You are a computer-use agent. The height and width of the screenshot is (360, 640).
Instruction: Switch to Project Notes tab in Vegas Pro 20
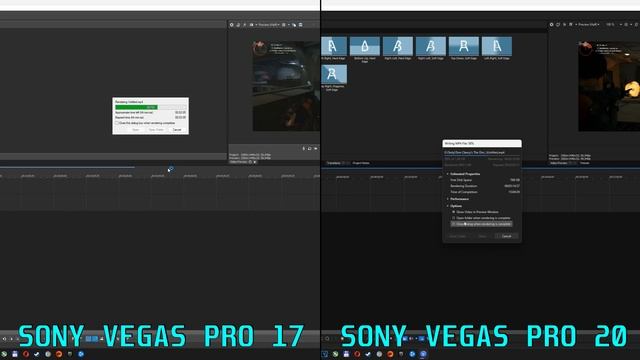tap(361, 163)
